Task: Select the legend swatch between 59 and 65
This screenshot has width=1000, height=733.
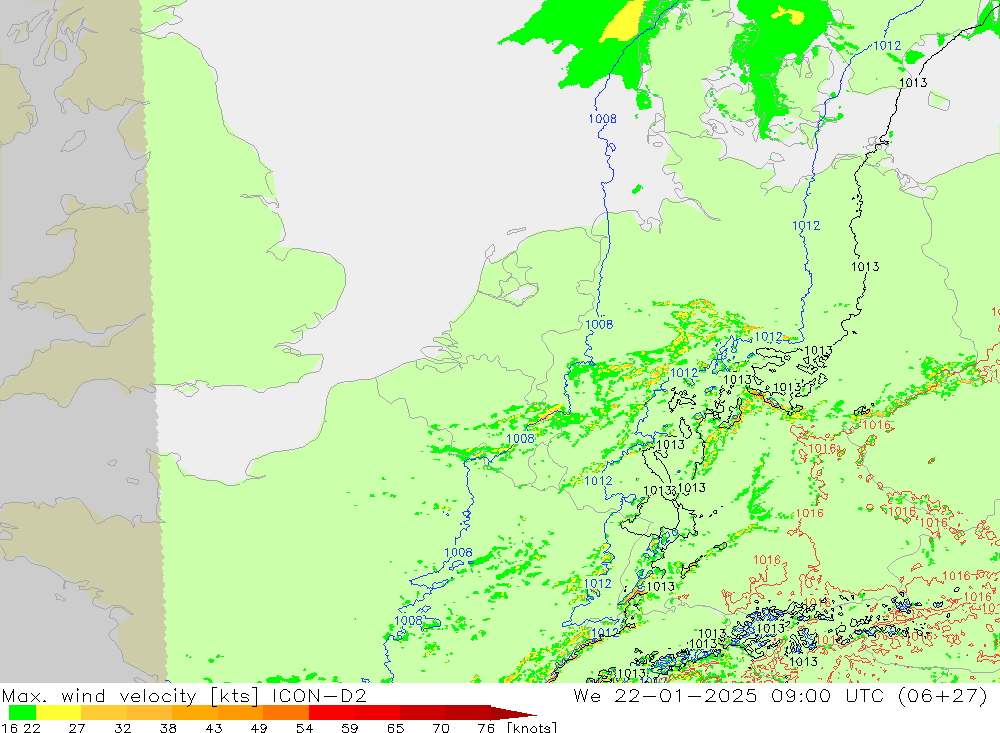Action: click(x=377, y=713)
